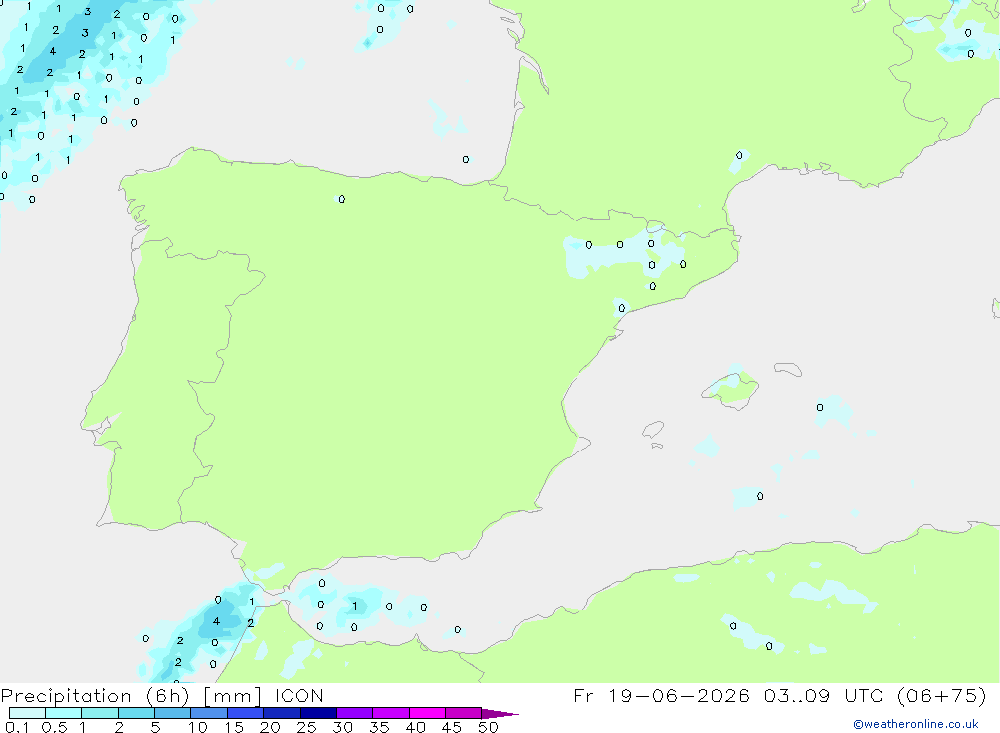Click the legend label '15'
This screenshot has width=1000, height=733.
(234, 727)
